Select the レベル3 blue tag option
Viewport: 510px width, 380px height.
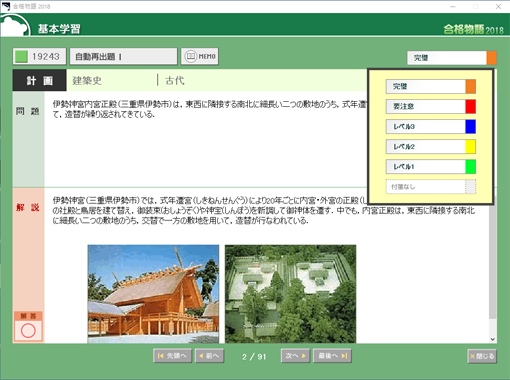click(x=431, y=126)
